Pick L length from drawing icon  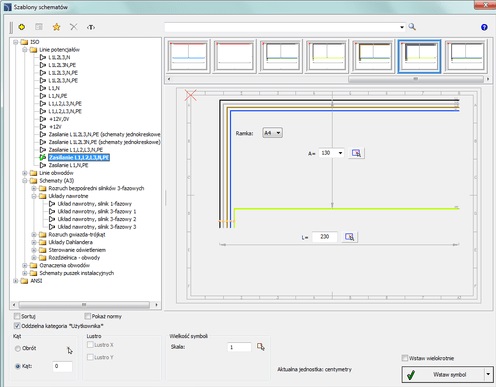tap(349, 237)
